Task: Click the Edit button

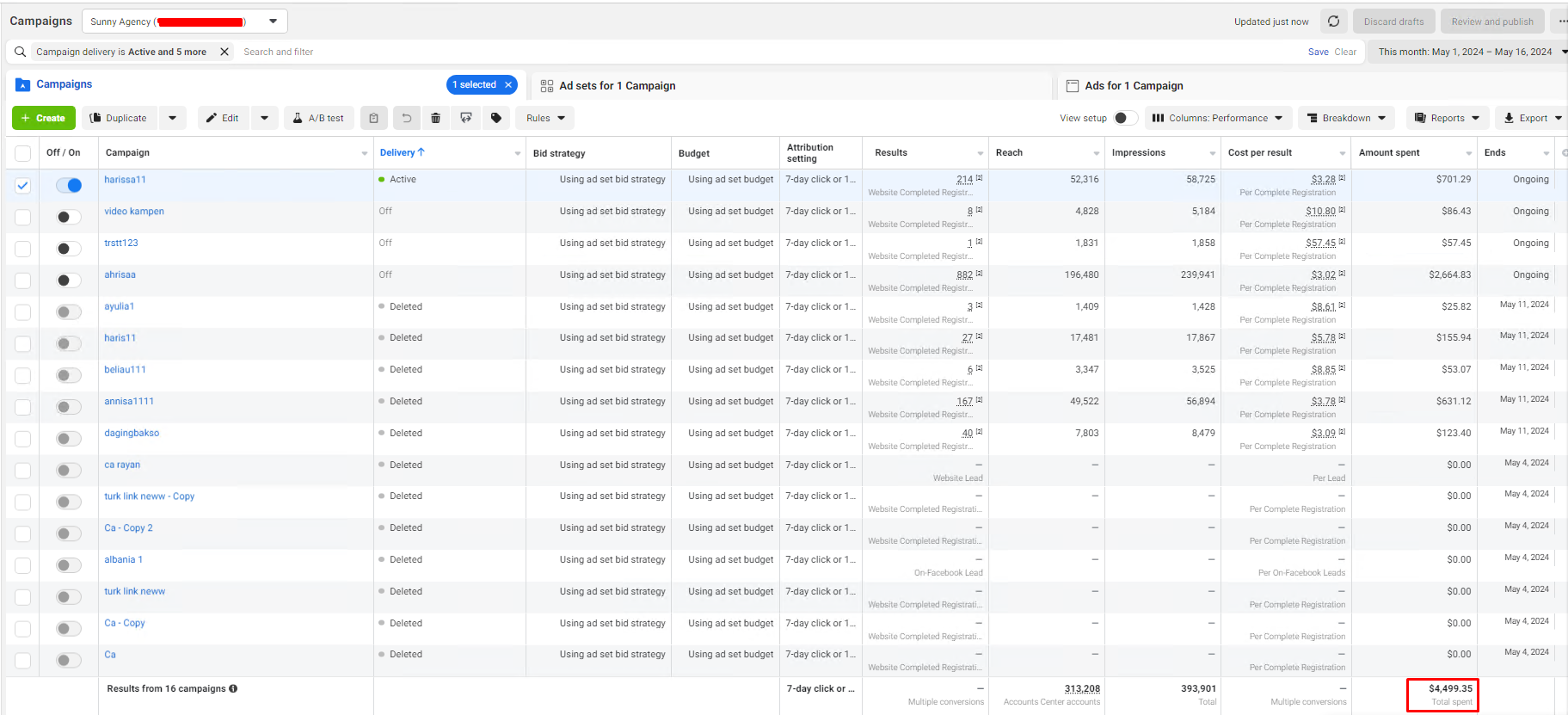Action: pyautogui.click(x=223, y=118)
